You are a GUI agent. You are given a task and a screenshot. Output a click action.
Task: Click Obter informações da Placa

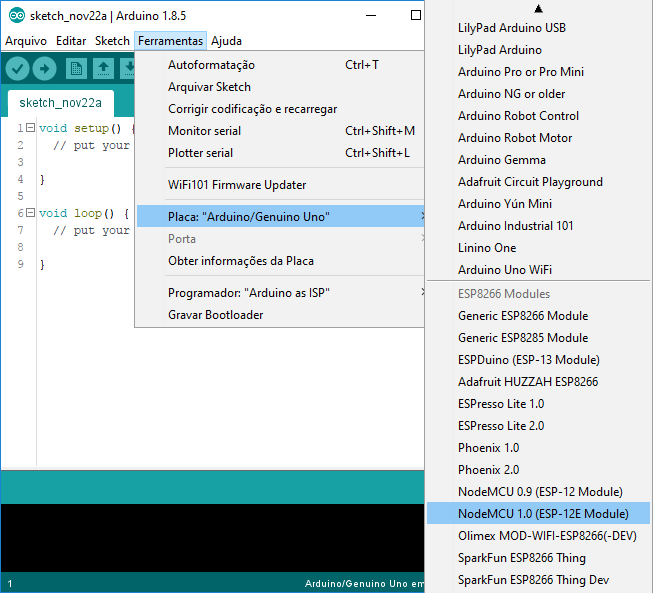point(281,261)
